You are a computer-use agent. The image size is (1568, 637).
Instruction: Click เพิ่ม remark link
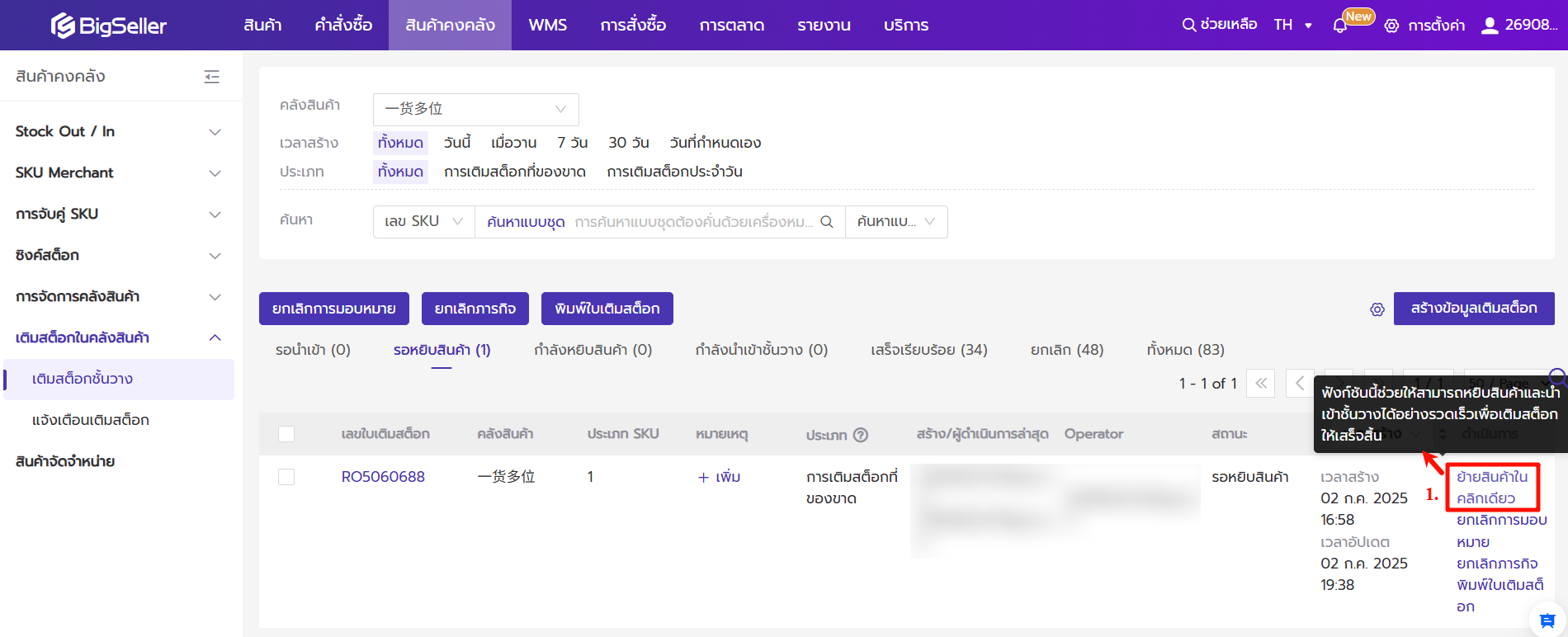[x=719, y=477]
